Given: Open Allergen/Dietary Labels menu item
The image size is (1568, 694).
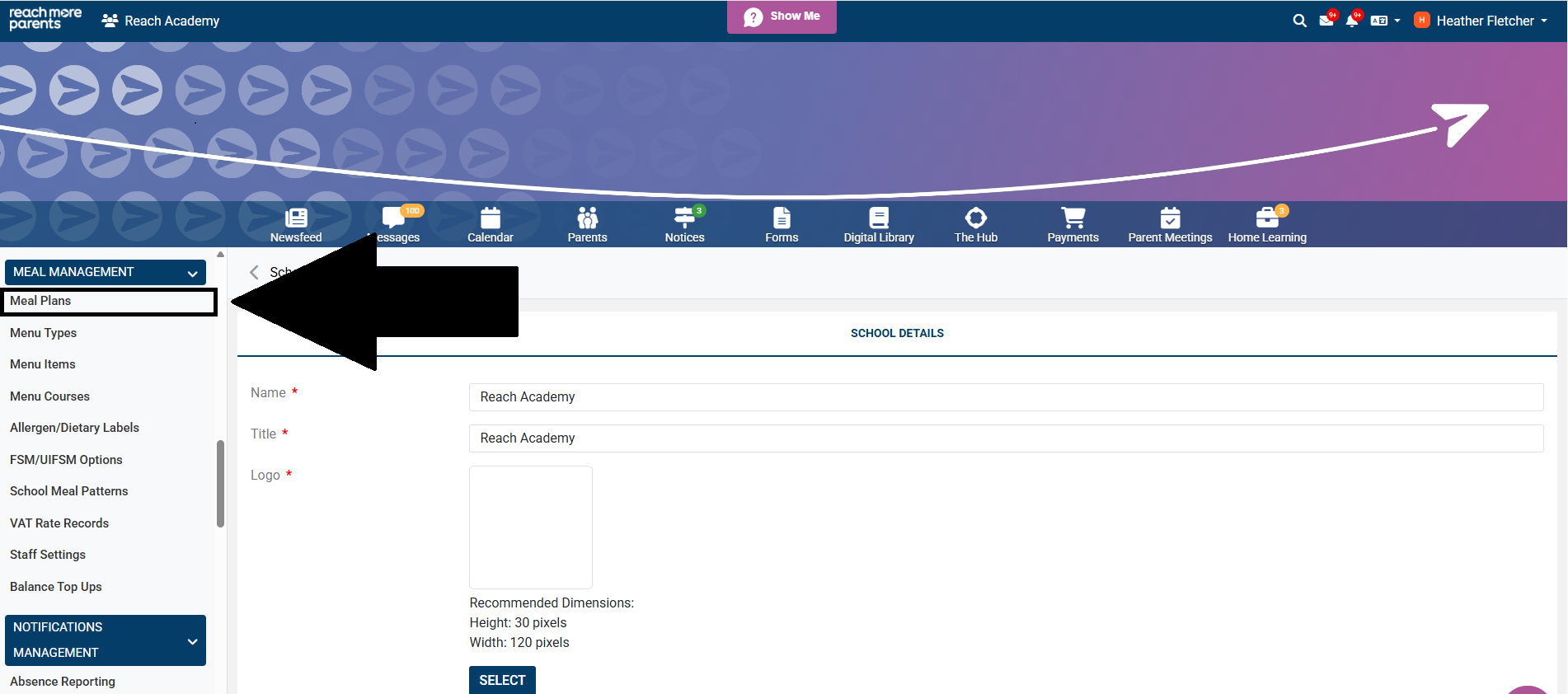Looking at the screenshot, I should 74,428.
